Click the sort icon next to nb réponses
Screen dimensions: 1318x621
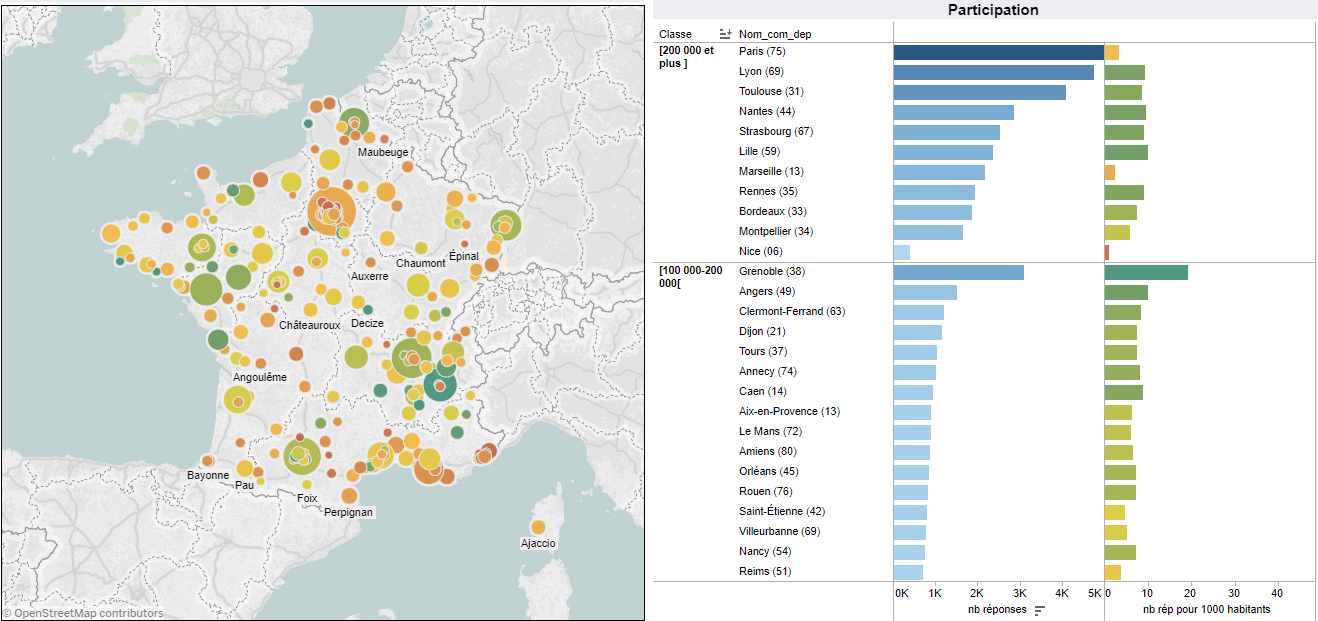click(1040, 610)
